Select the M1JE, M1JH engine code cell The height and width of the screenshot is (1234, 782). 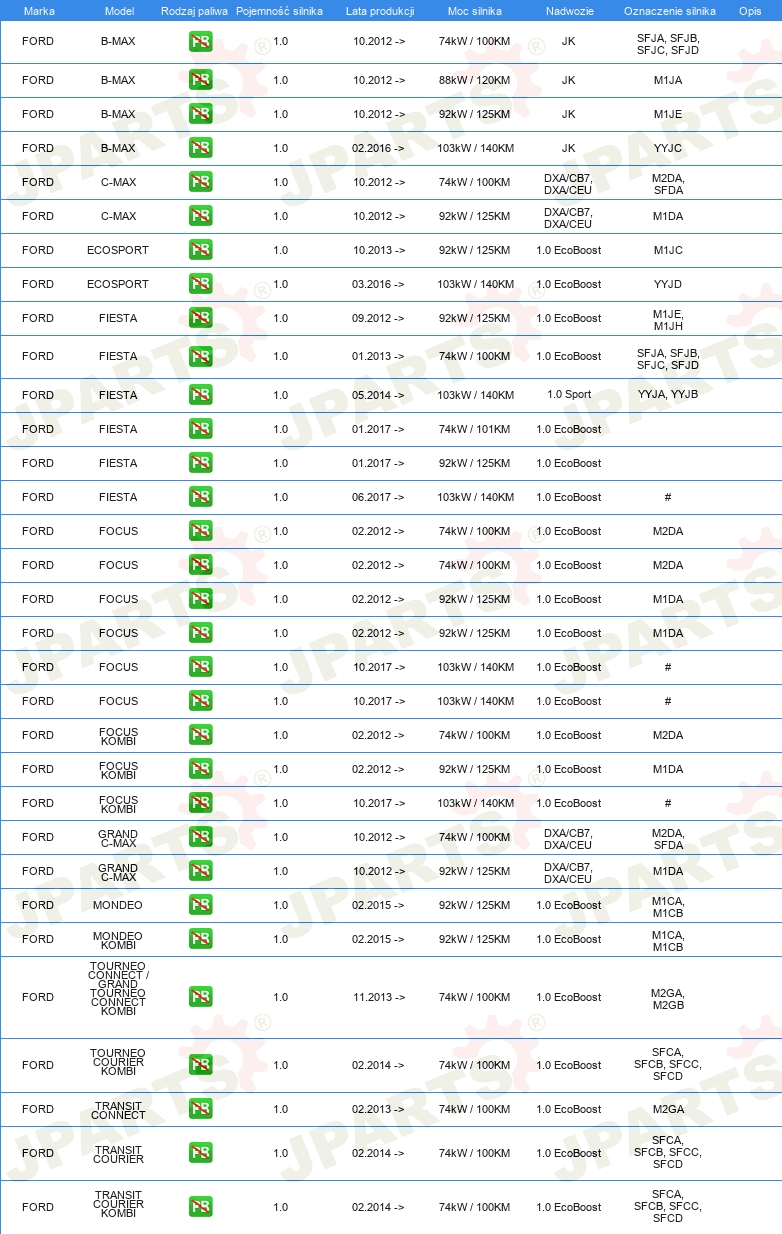(668, 319)
